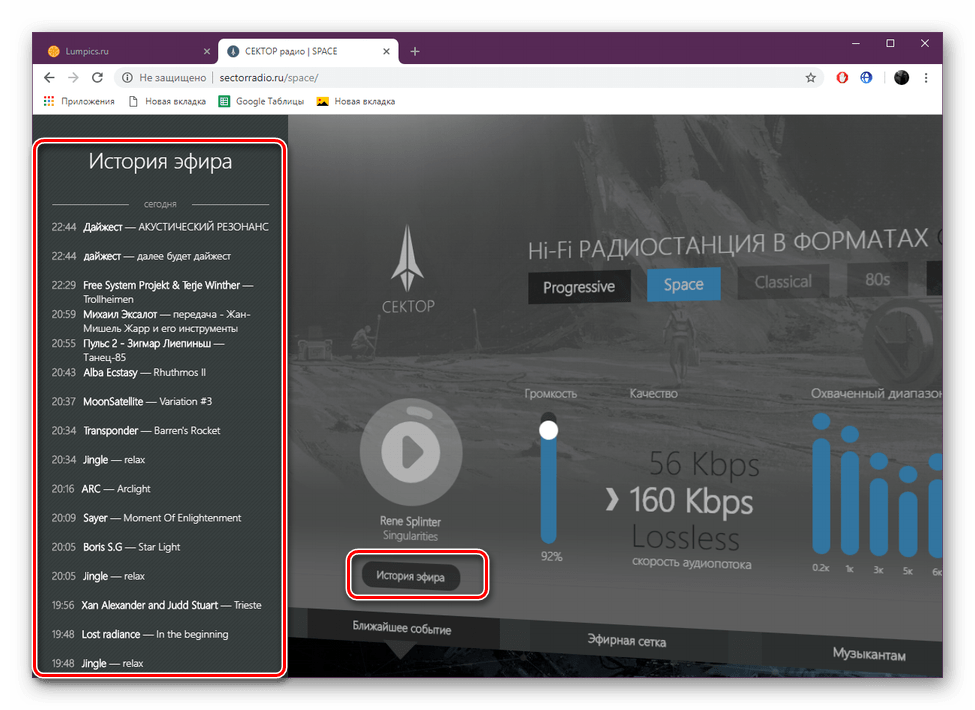Open Google Таблицы bookmark
This screenshot has height=710, width=975.
[261, 101]
